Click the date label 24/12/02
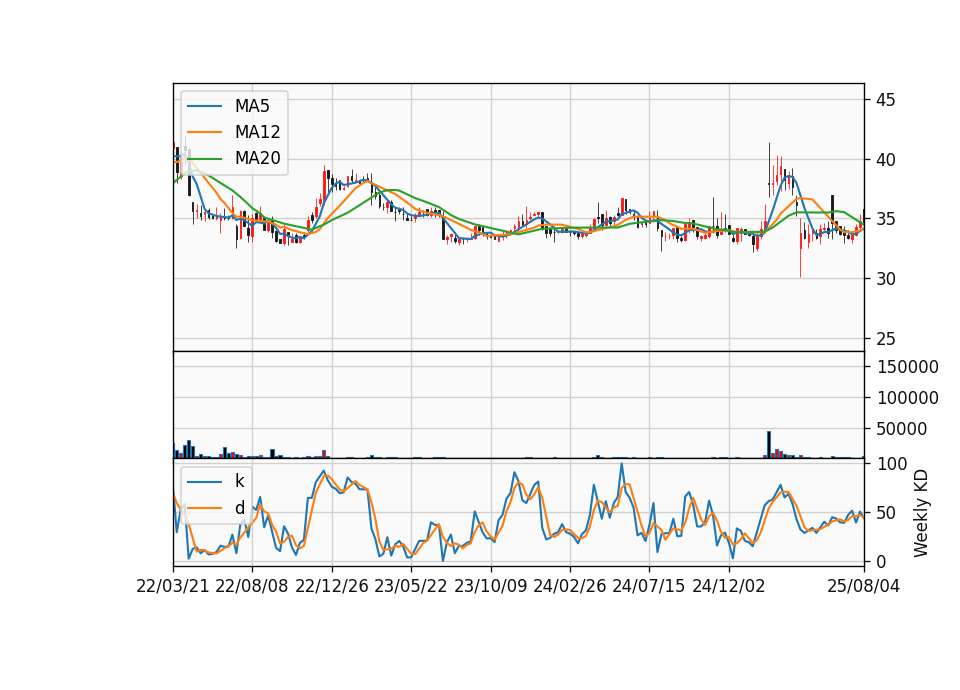The image size is (960, 690). pyautogui.click(x=729, y=586)
